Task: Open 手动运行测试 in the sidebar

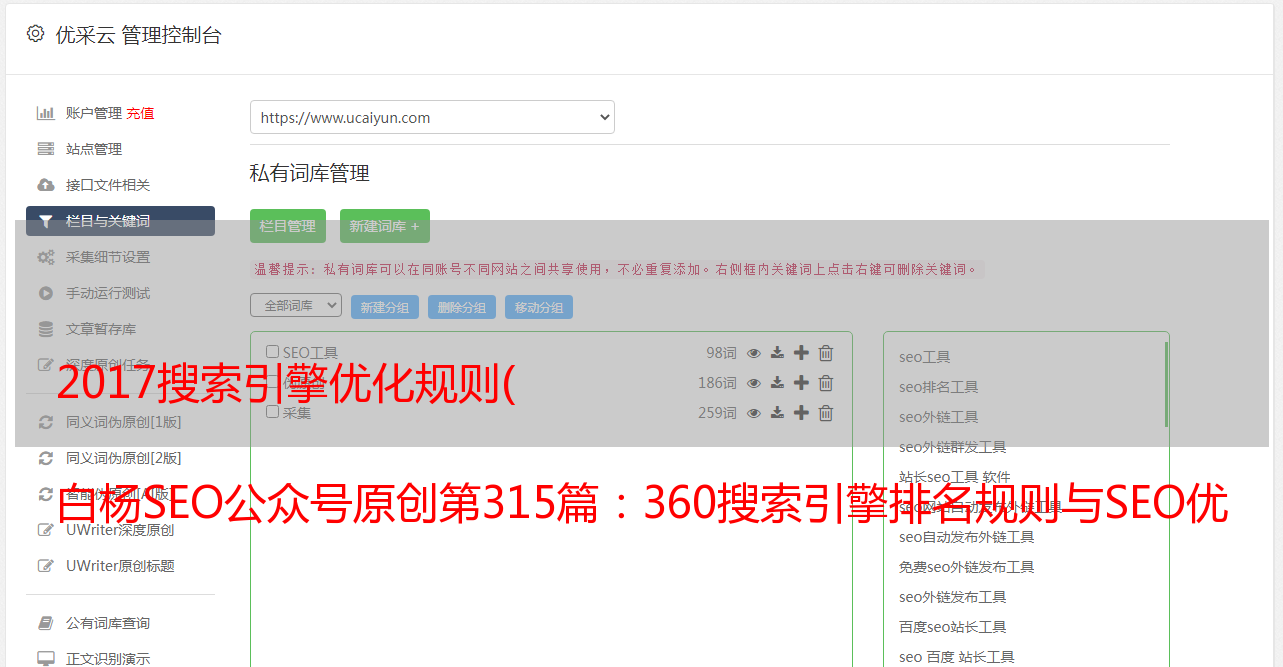Action: (x=108, y=293)
